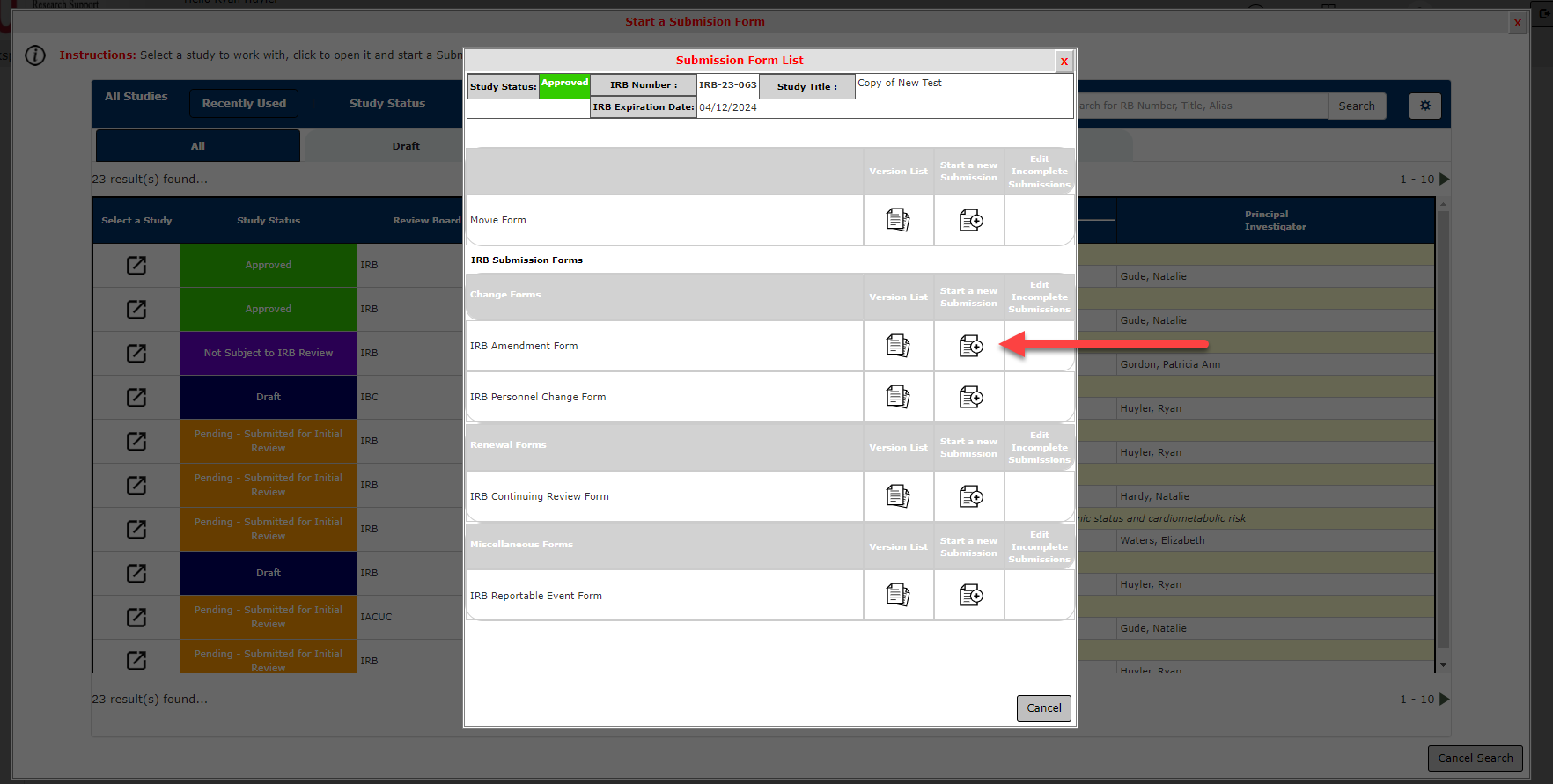Open the second Approved IRB study
Image resolution: width=1553 pixels, height=784 pixels.
point(136,310)
